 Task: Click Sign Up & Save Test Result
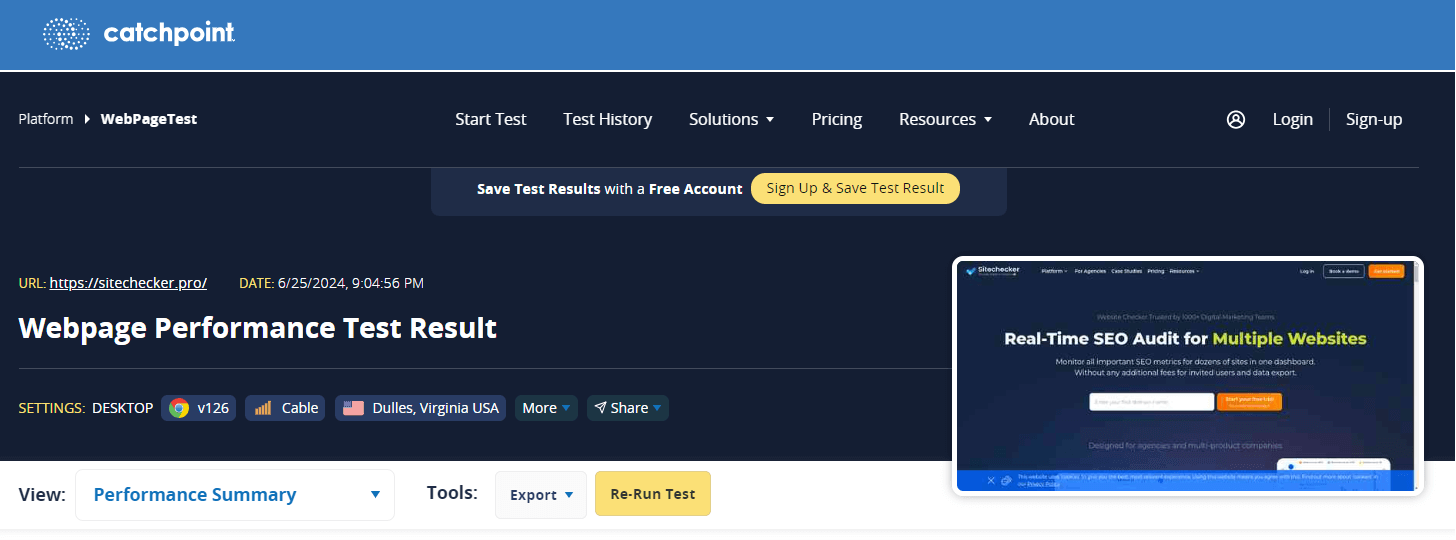855,188
